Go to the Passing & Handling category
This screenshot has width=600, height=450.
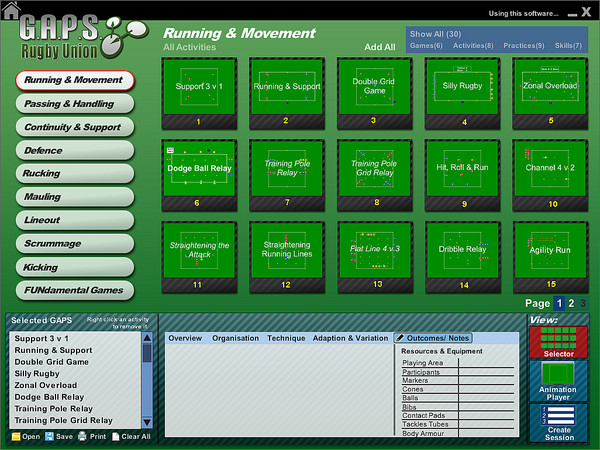click(x=75, y=103)
